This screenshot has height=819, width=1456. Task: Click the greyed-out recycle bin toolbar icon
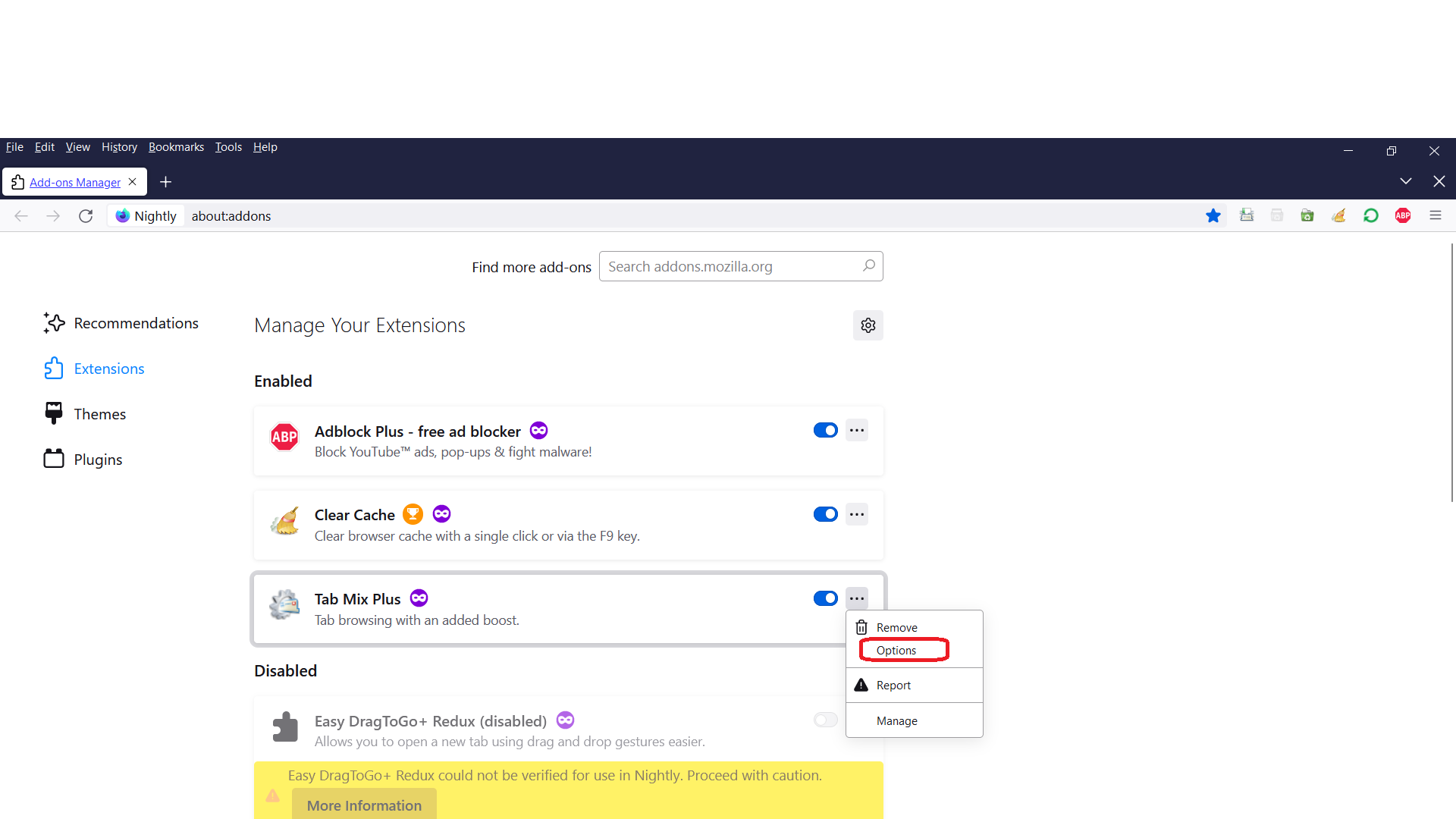[1277, 216]
